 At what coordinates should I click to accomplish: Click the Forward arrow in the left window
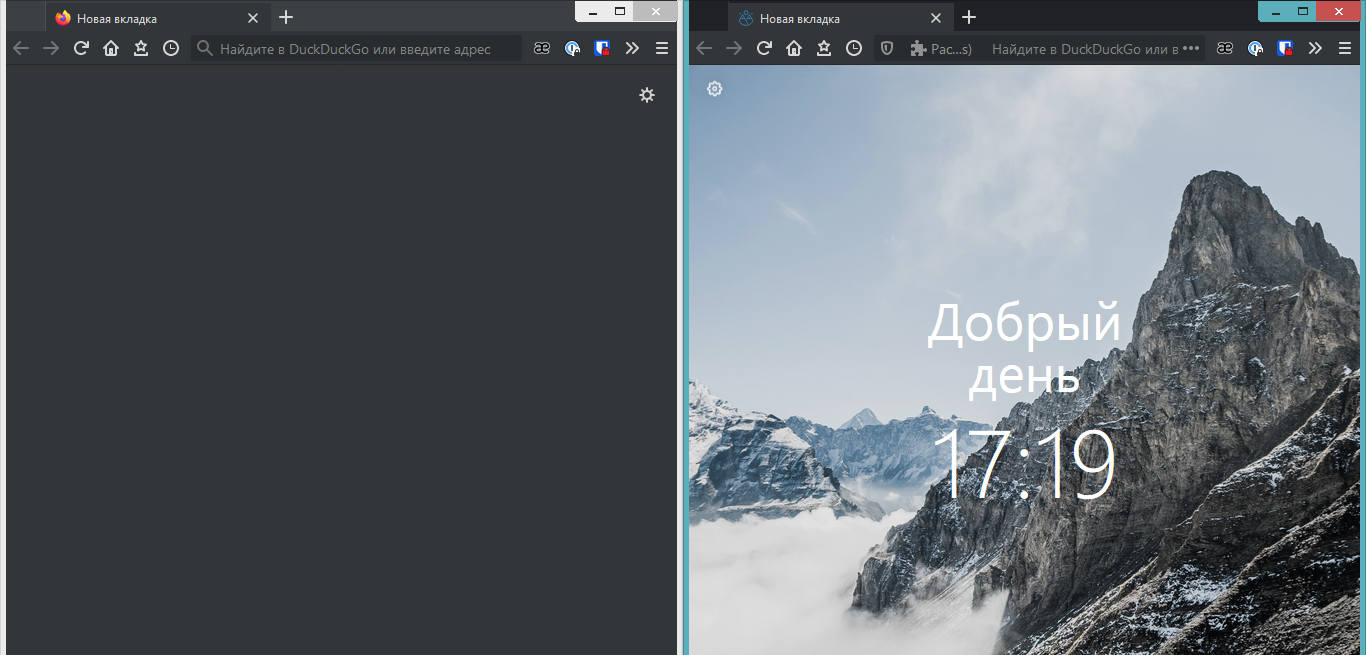click(x=51, y=48)
